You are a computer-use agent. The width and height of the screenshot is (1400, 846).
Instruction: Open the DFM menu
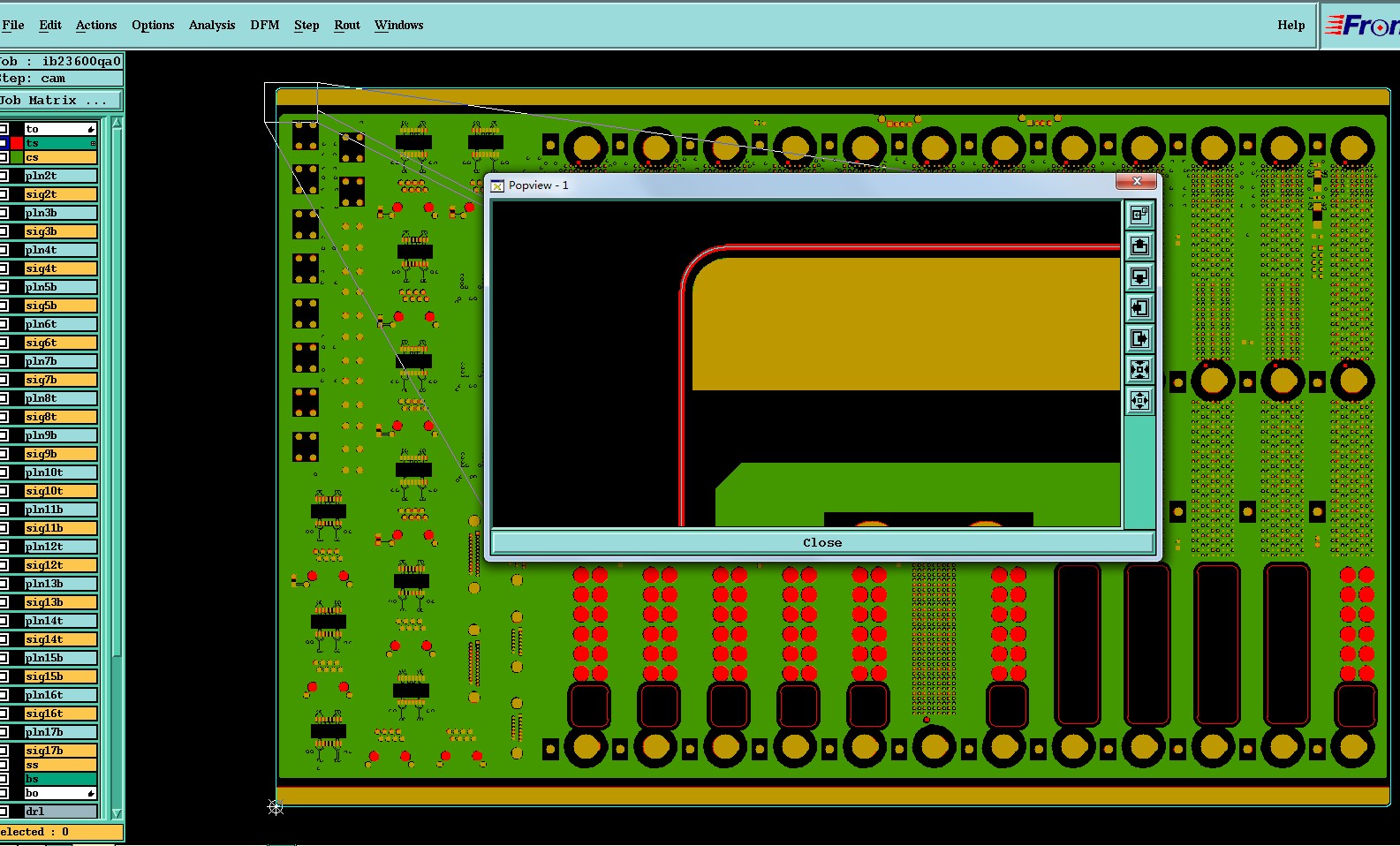coord(265,25)
